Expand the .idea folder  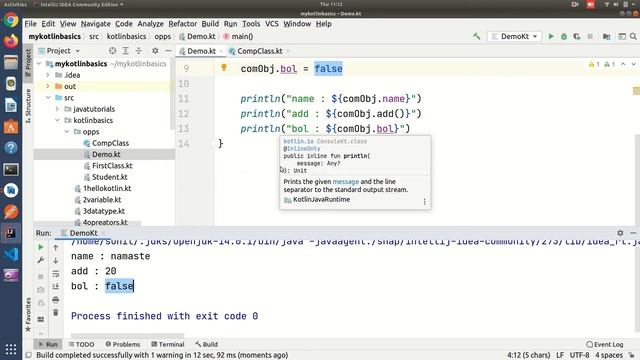48,75
